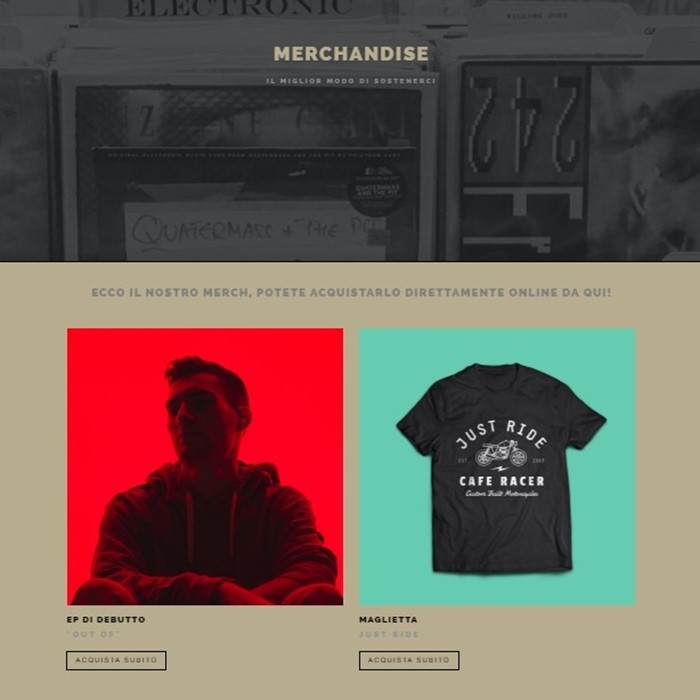This screenshot has width=700, height=700.
Task: Open the red EP cover image
Action: click(205, 467)
